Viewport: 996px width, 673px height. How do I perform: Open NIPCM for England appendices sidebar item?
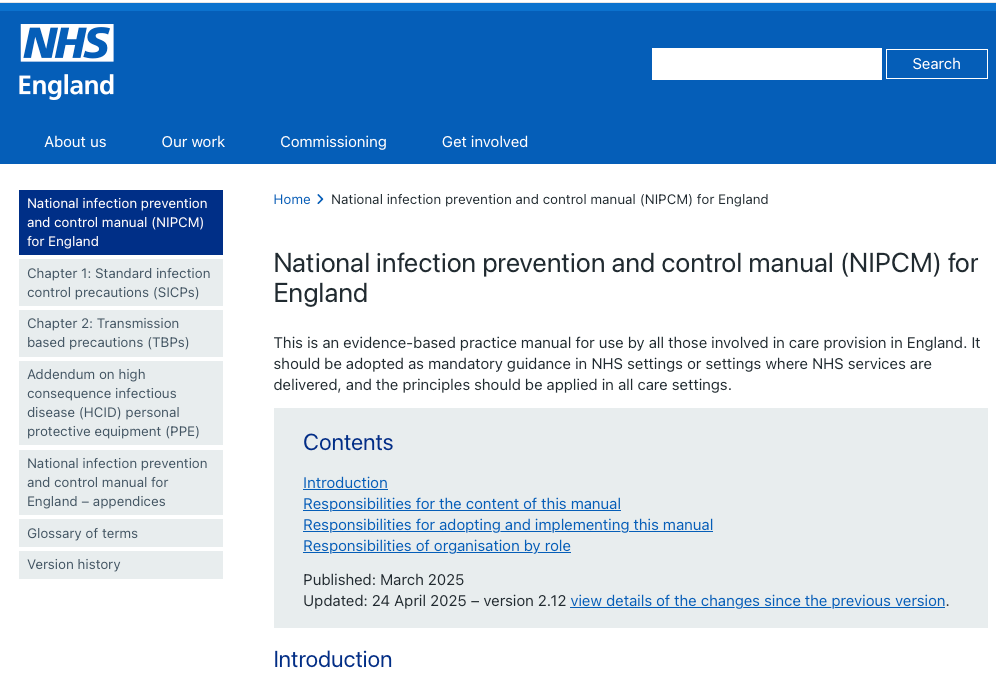click(x=121, y=482)
